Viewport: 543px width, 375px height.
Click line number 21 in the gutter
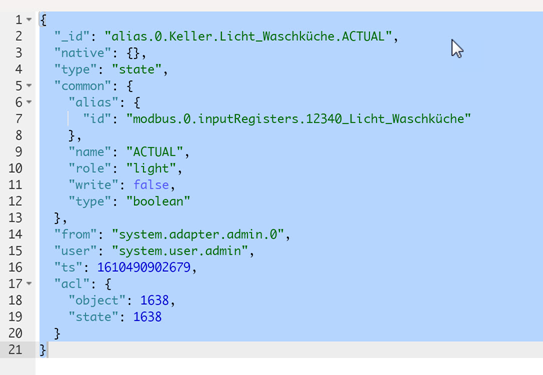15,350
